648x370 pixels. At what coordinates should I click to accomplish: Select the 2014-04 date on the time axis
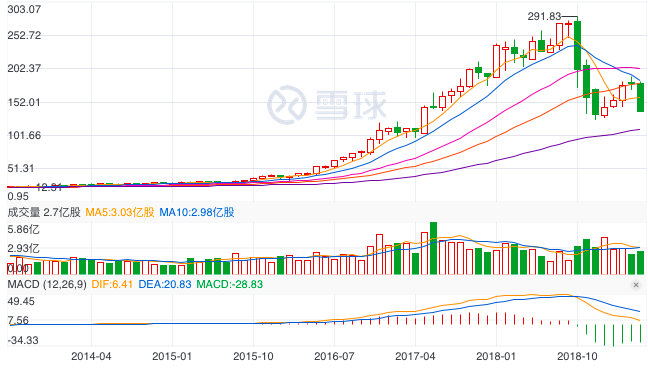coord(91,356)
